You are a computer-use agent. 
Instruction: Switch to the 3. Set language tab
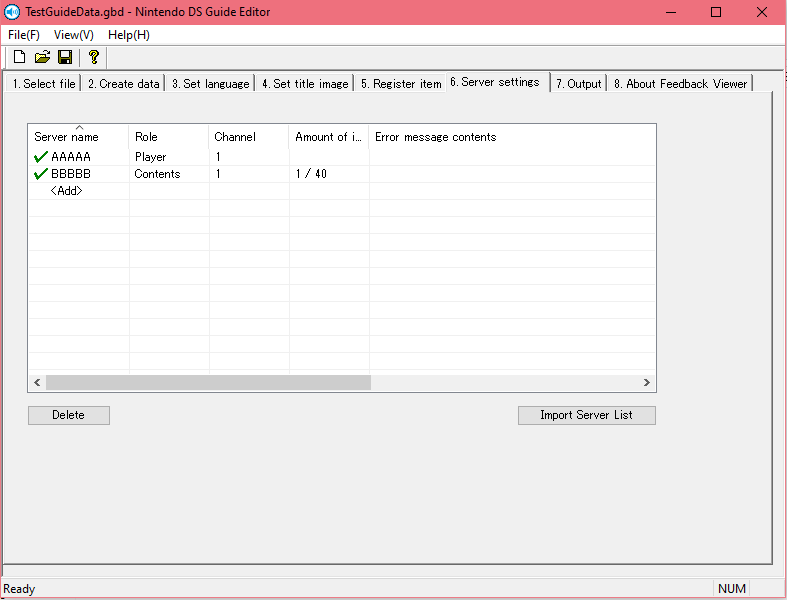[210, 84]
